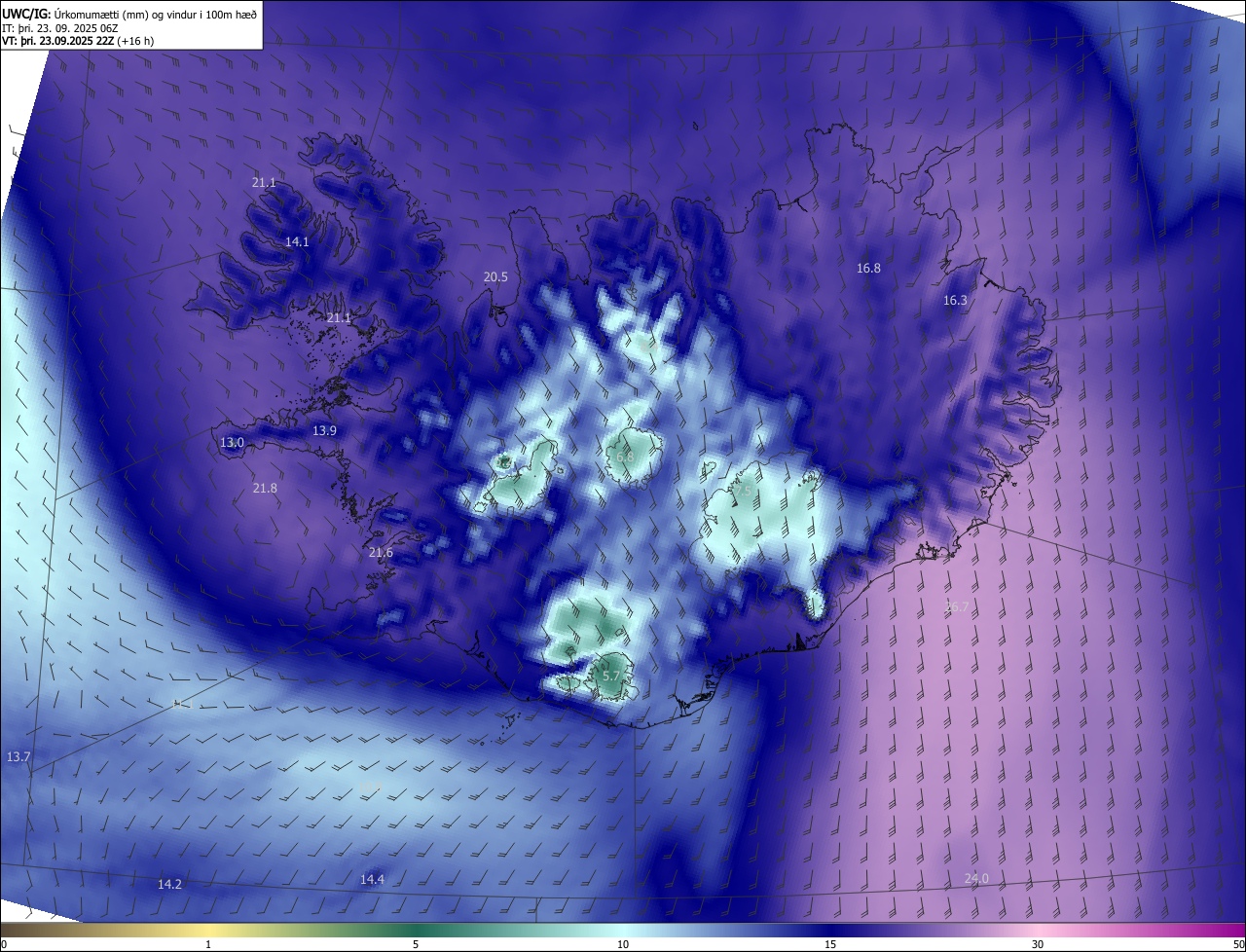The height and width of the screenshot is (952, 1246).
Task: Click the 21.8 value on the map
Action: point(265,489)
